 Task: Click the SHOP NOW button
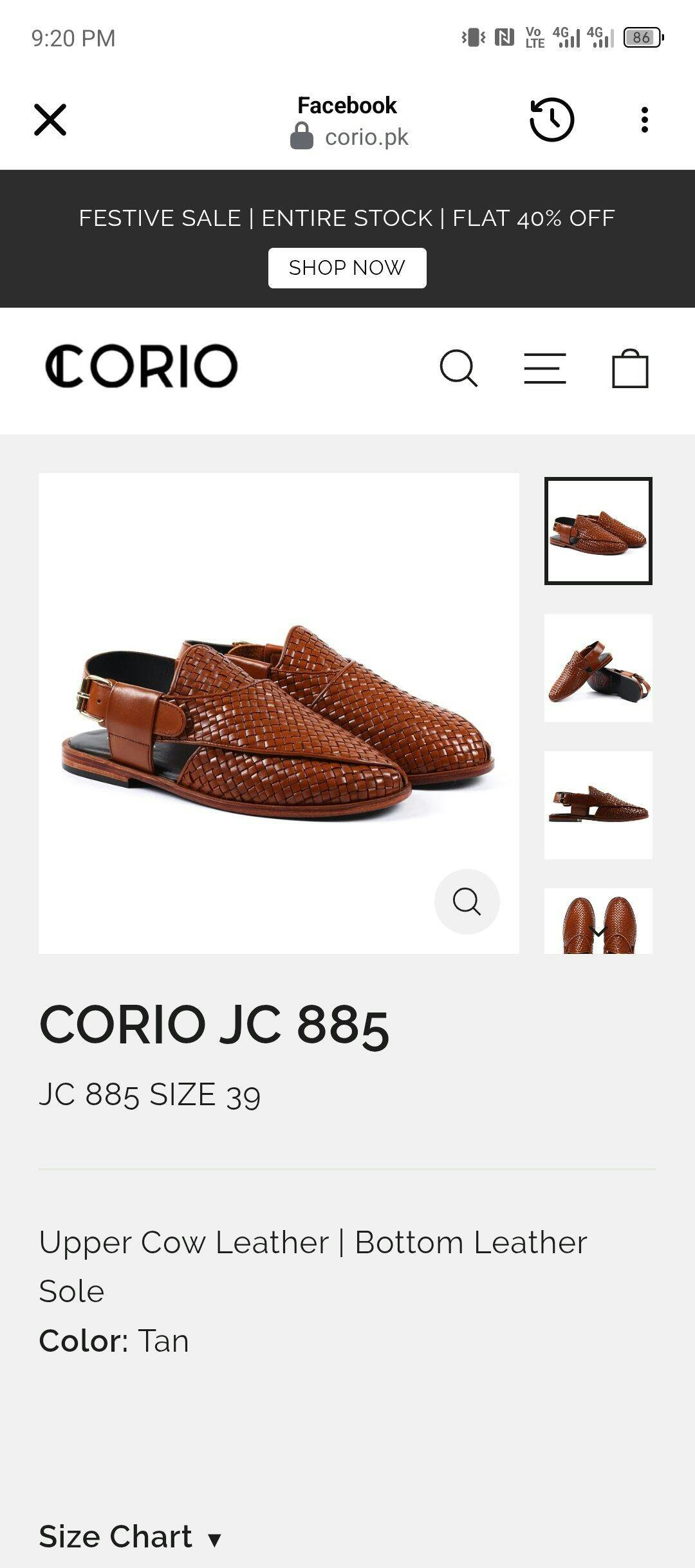347,268
